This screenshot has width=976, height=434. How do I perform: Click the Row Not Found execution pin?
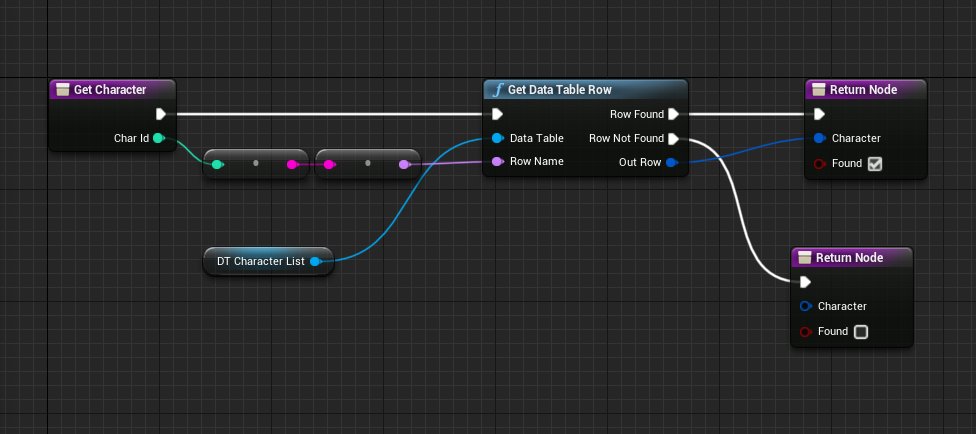pyautogui.click(x=673, y=138)
